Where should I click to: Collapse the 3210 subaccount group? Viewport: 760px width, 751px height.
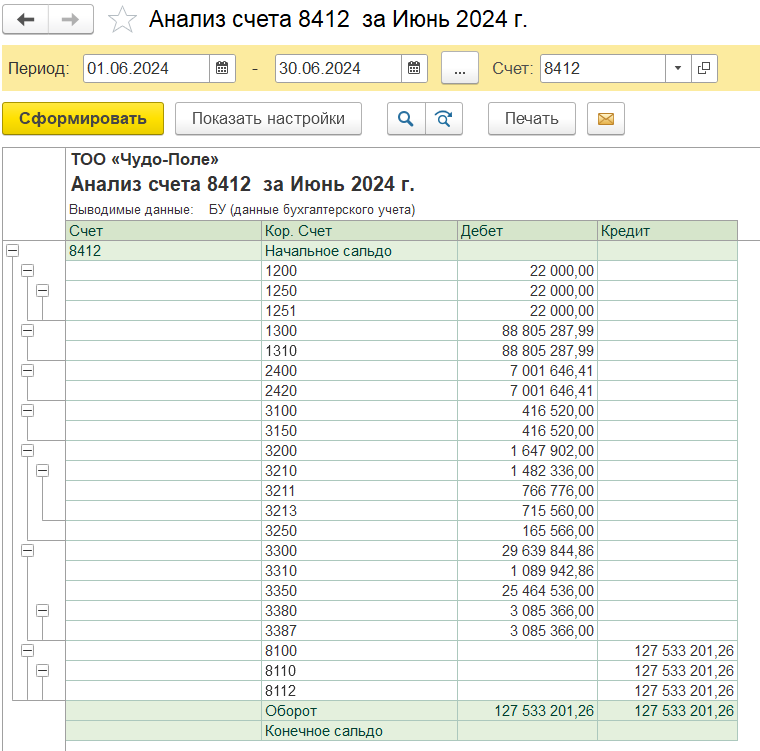[42, 471]
